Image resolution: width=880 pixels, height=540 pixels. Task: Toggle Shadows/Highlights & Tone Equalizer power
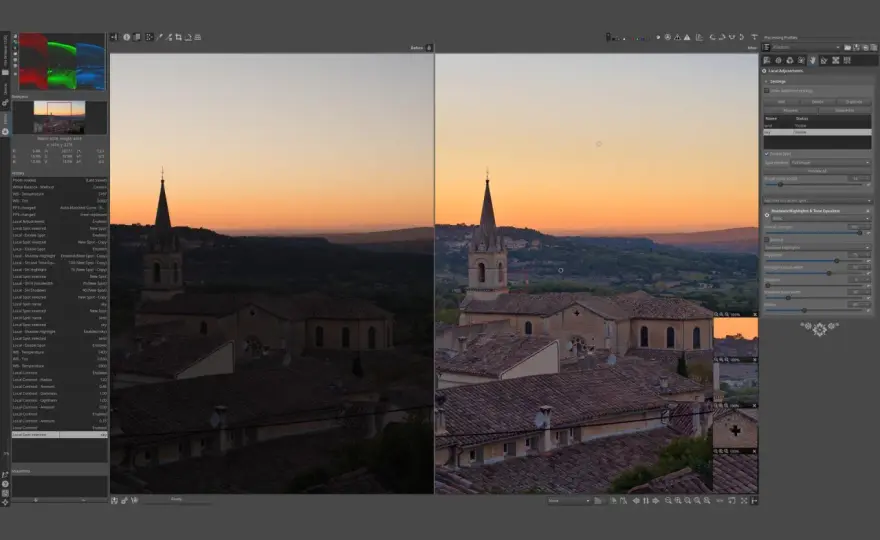pos(767,214)
